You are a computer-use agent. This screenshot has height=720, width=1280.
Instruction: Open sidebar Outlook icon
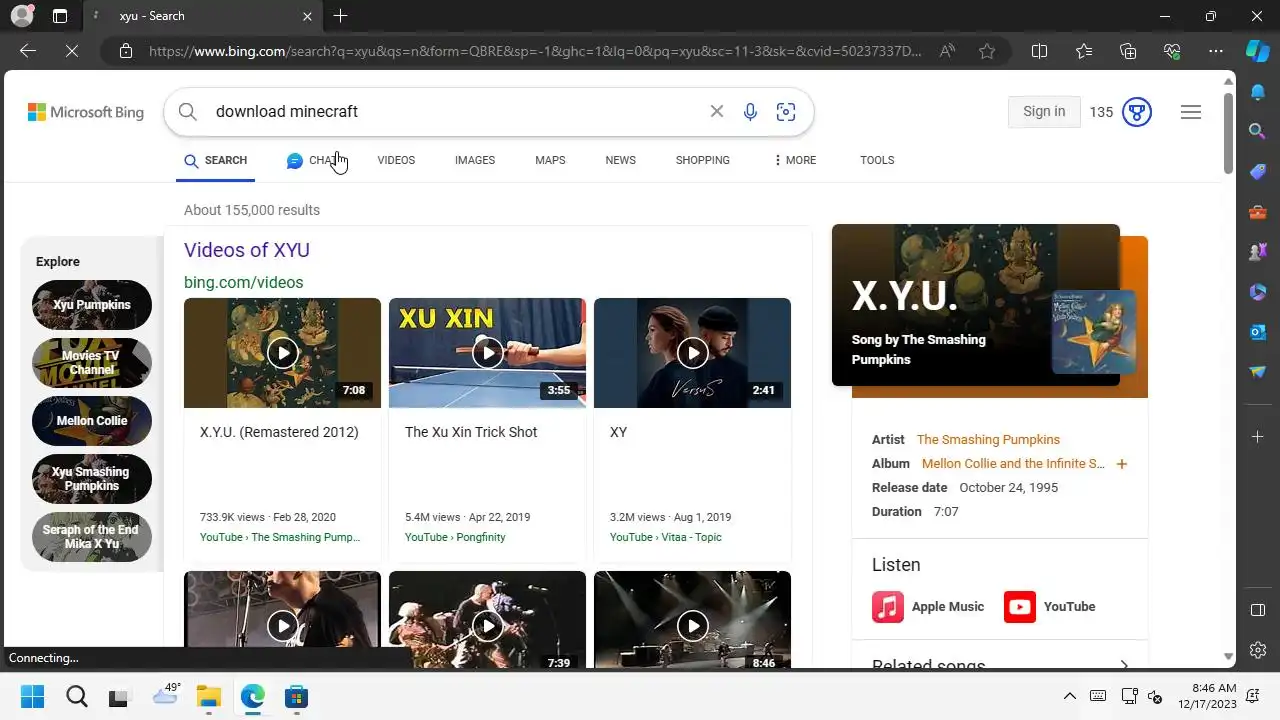point(1258,332)
